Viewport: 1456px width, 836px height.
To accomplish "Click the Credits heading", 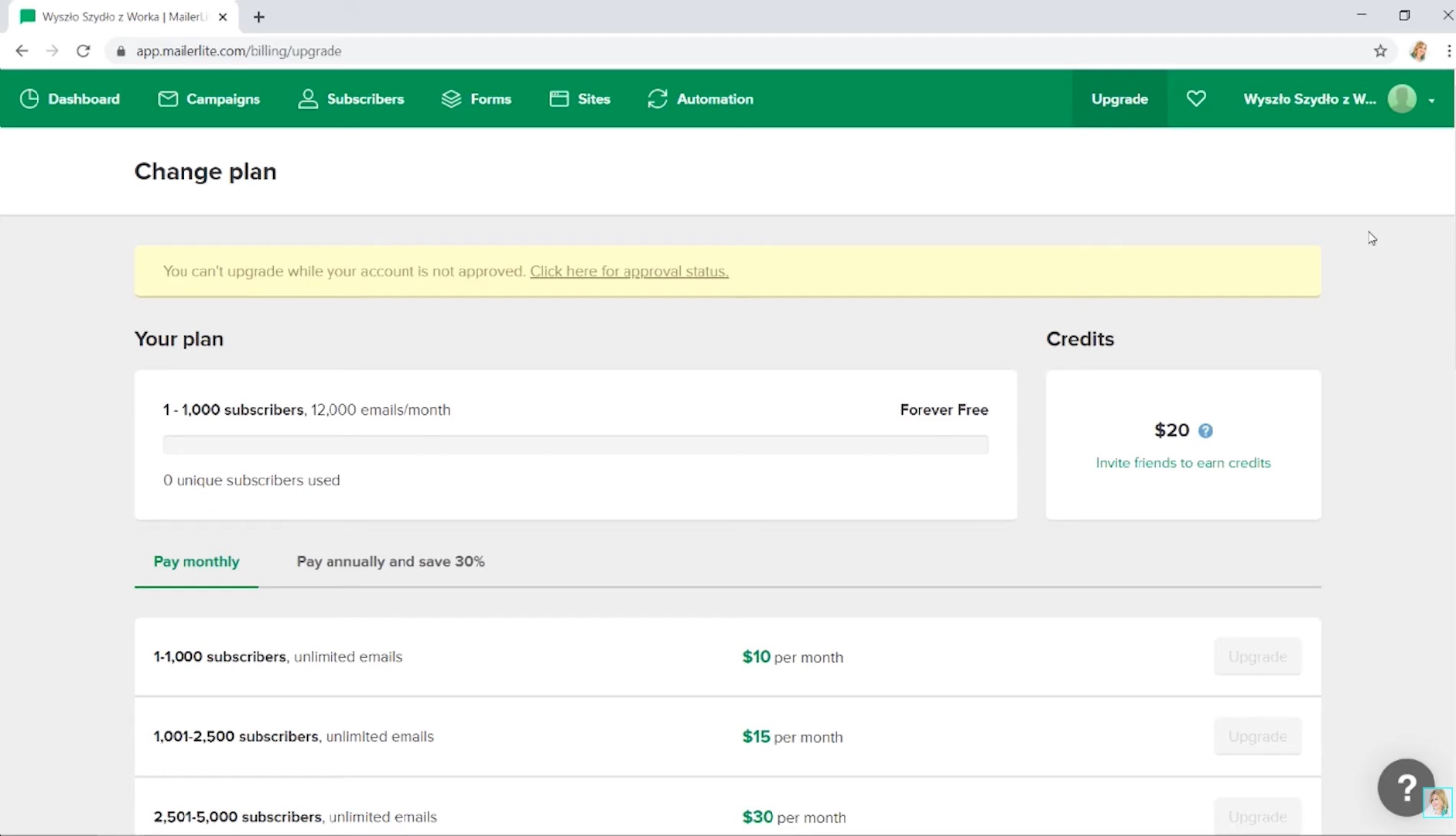I will pyautogui.click(x=1080, y=339).
